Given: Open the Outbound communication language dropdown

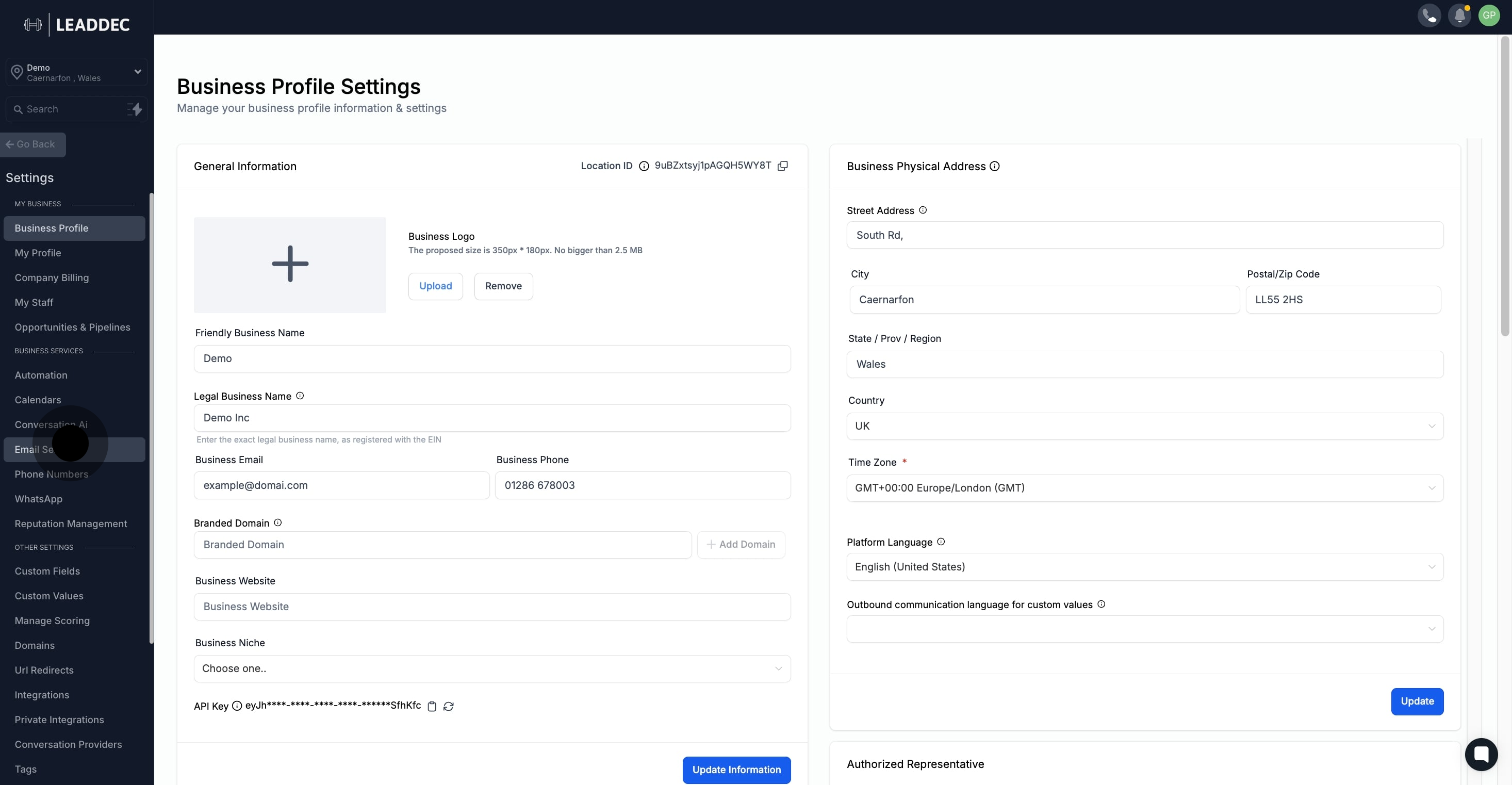Looking at the screenshot, I should 1144,629.
